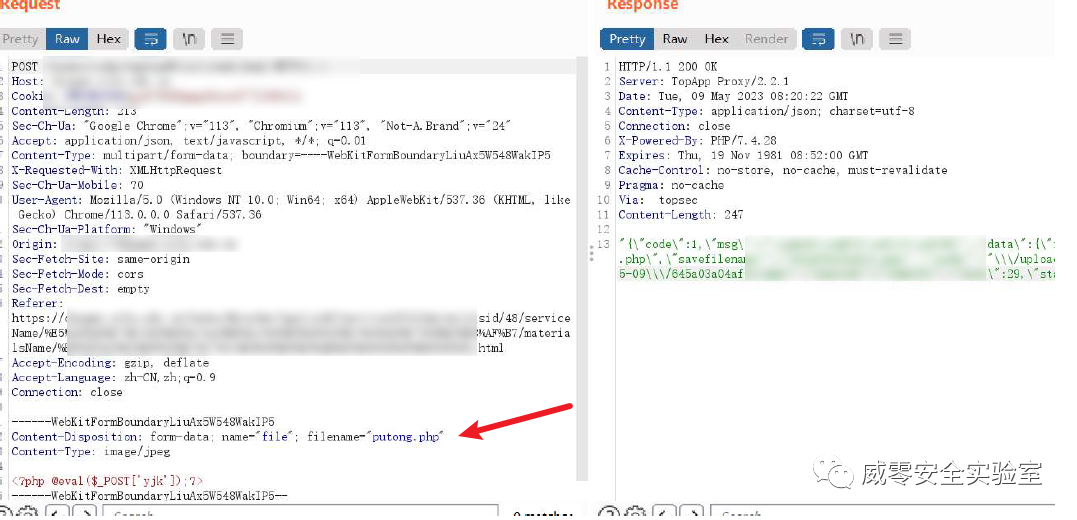Click the "Referer:" header label
This screenshot has height=520, width=1077.
[x=37, y=304]
